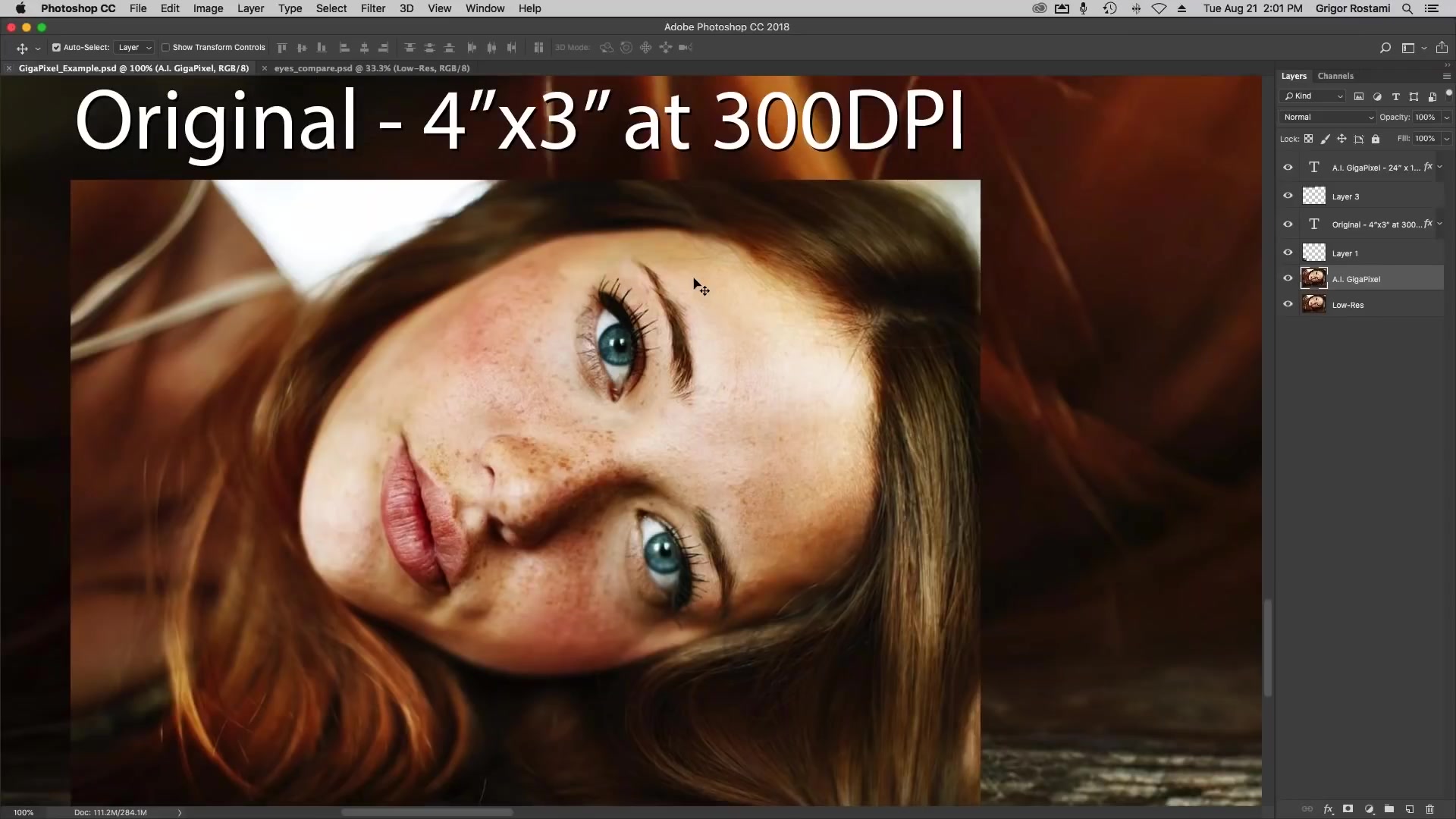The image size is (1456, 819).
Task: Click Distribute right edges icon
Action: [x=511, y=48]
